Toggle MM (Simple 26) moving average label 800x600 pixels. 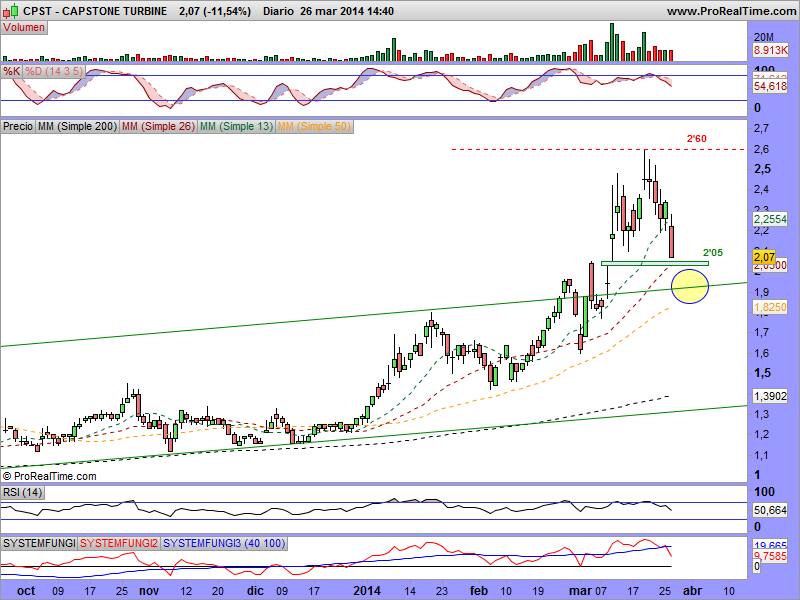[157, 127]
